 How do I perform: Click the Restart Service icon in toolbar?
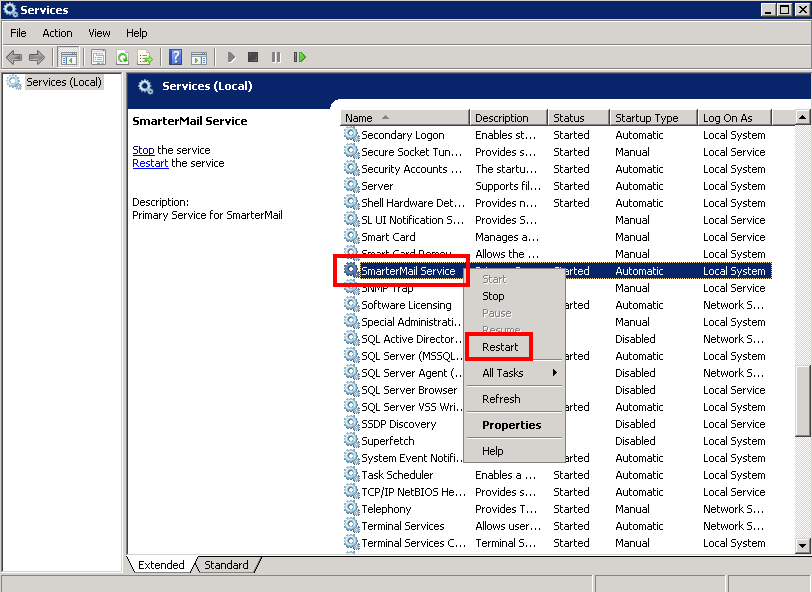(x=299, y=57)
